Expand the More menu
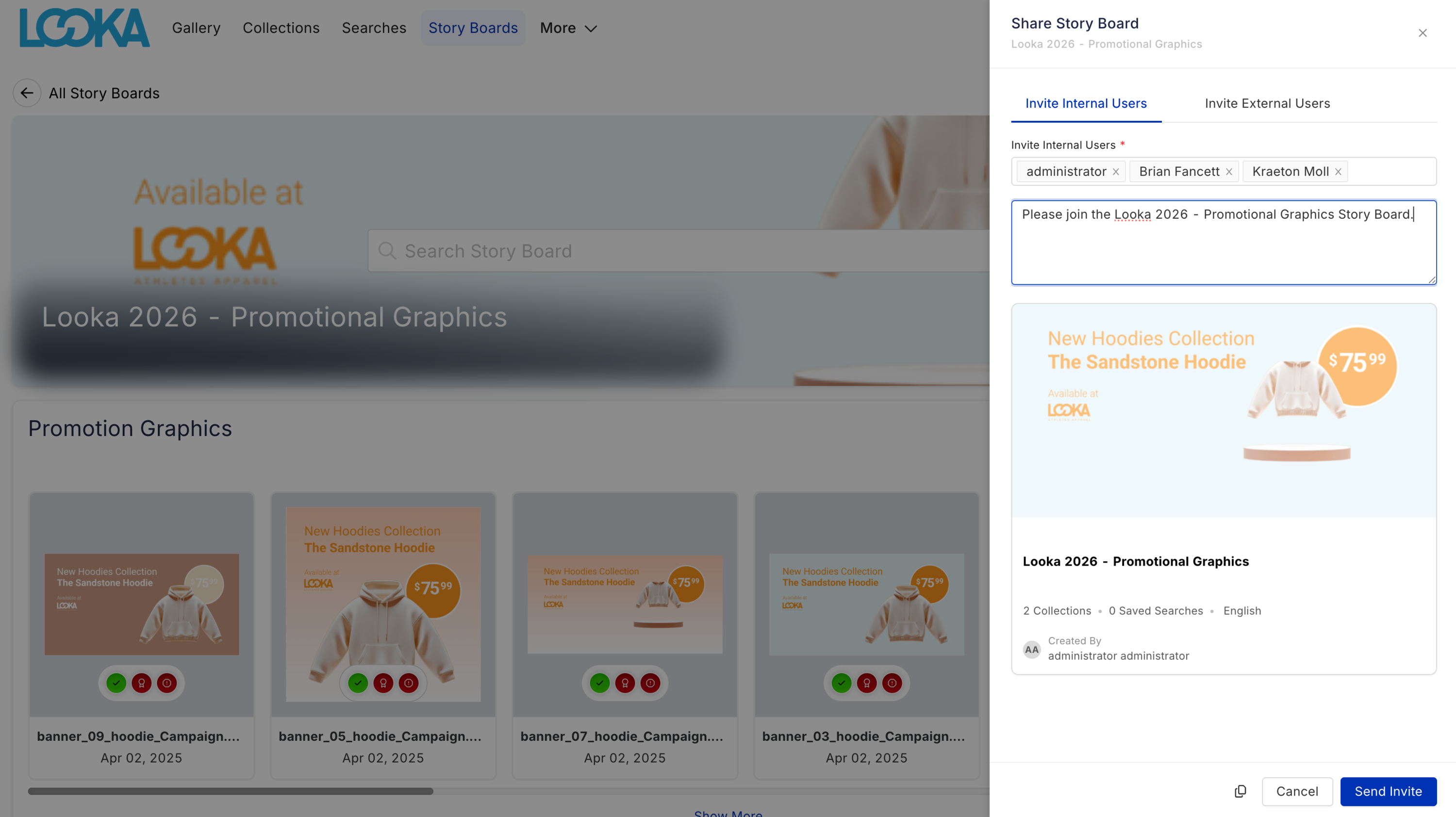The height and width of the screenshot is (817, 1456). point(568,28)
